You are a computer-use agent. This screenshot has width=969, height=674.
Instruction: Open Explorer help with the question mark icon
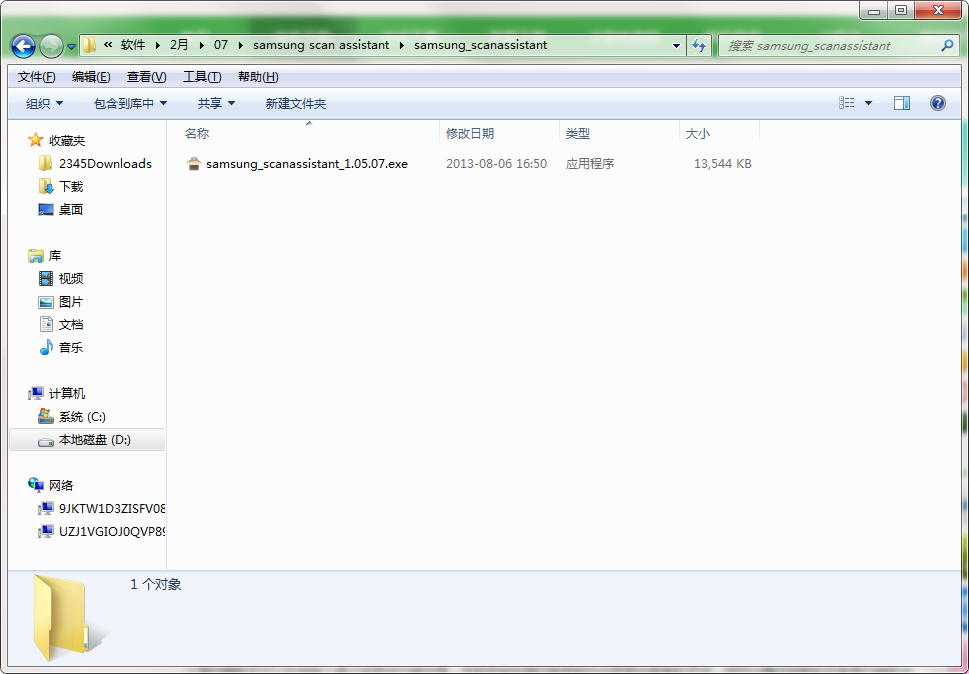coord(936,102)
